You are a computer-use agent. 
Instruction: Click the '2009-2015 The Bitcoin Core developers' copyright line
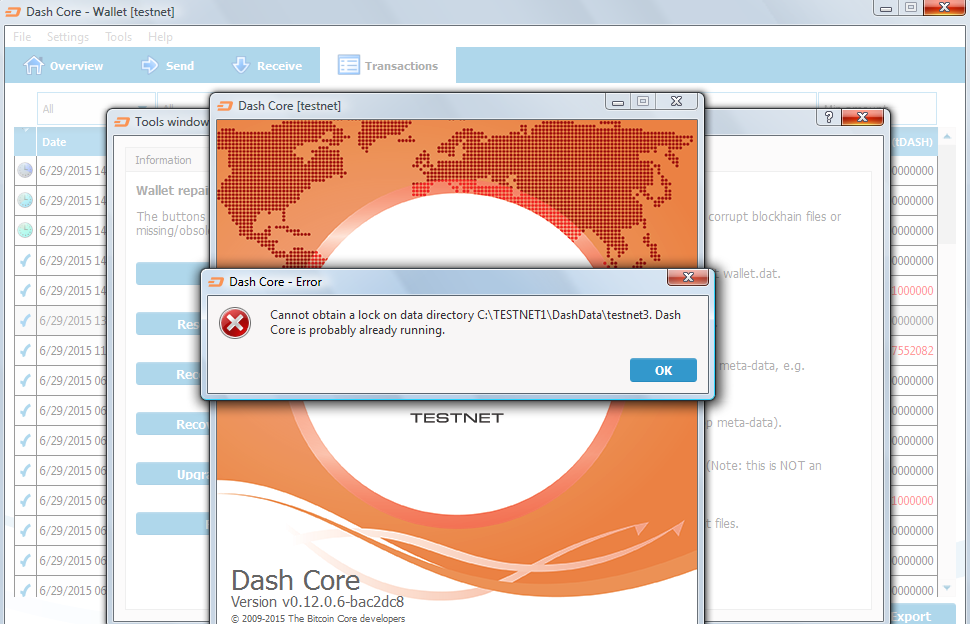318,618
